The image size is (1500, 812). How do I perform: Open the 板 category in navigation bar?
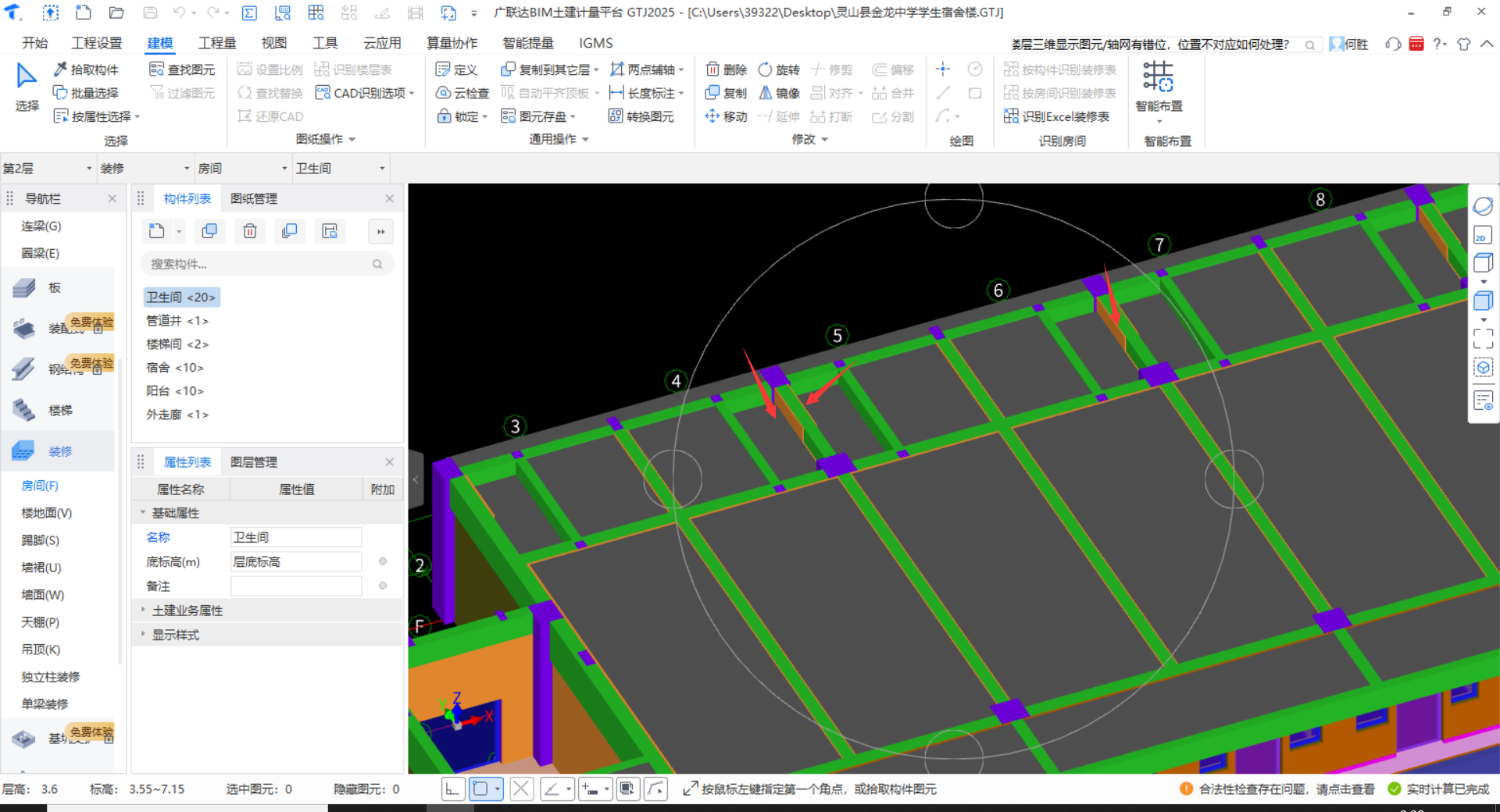(59, 287)
